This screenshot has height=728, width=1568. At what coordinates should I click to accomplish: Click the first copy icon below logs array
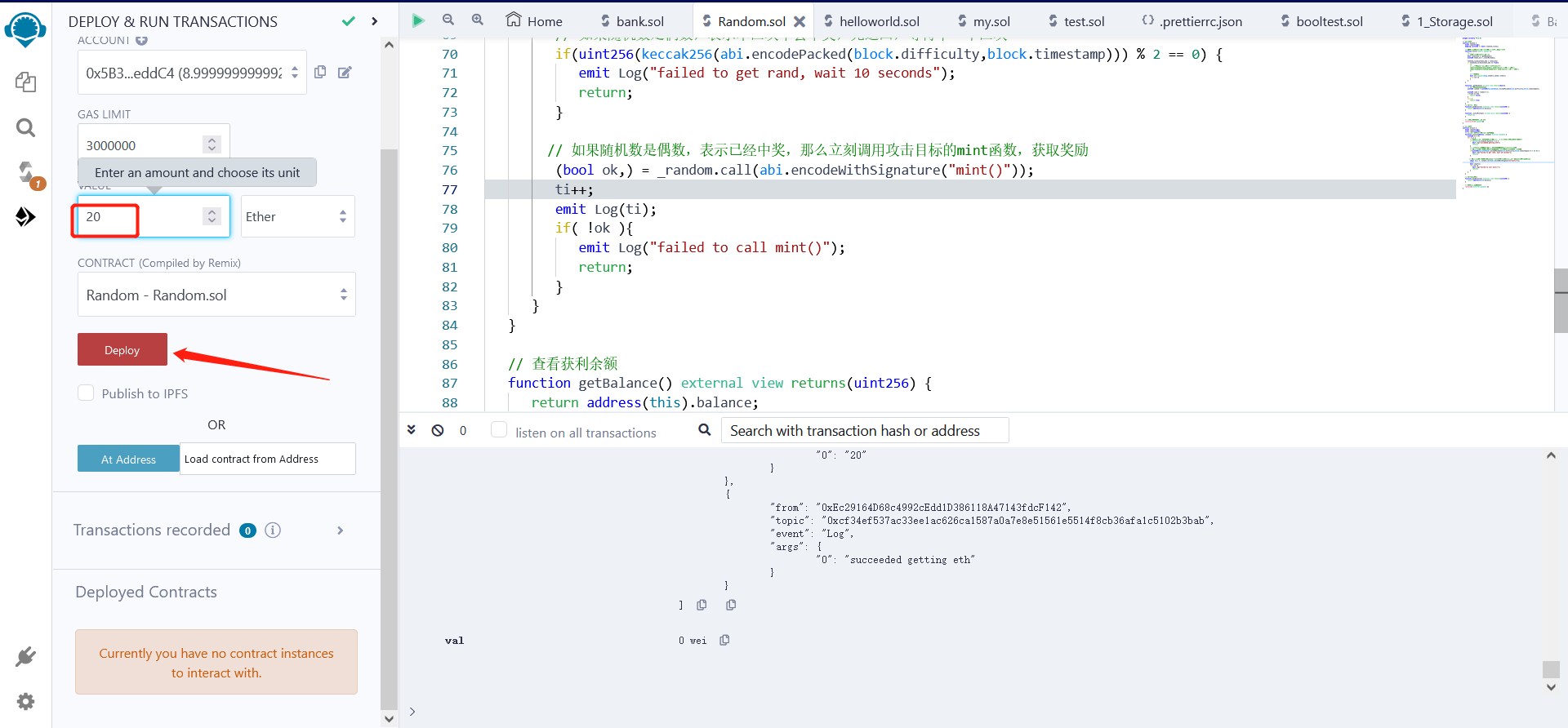(x=702, y=605)
